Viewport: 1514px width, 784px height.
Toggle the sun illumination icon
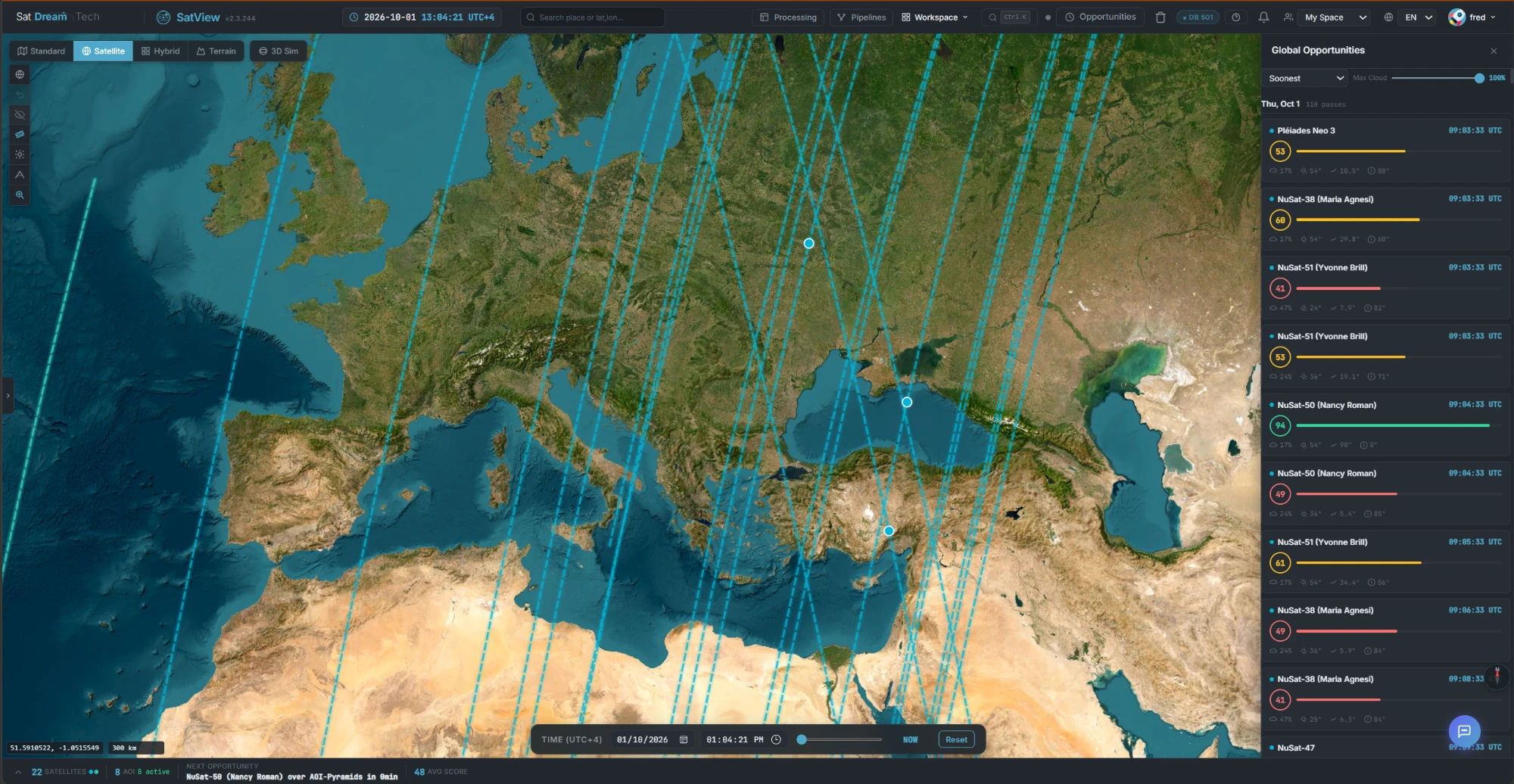pyautogui.click(x=20, y=154)
